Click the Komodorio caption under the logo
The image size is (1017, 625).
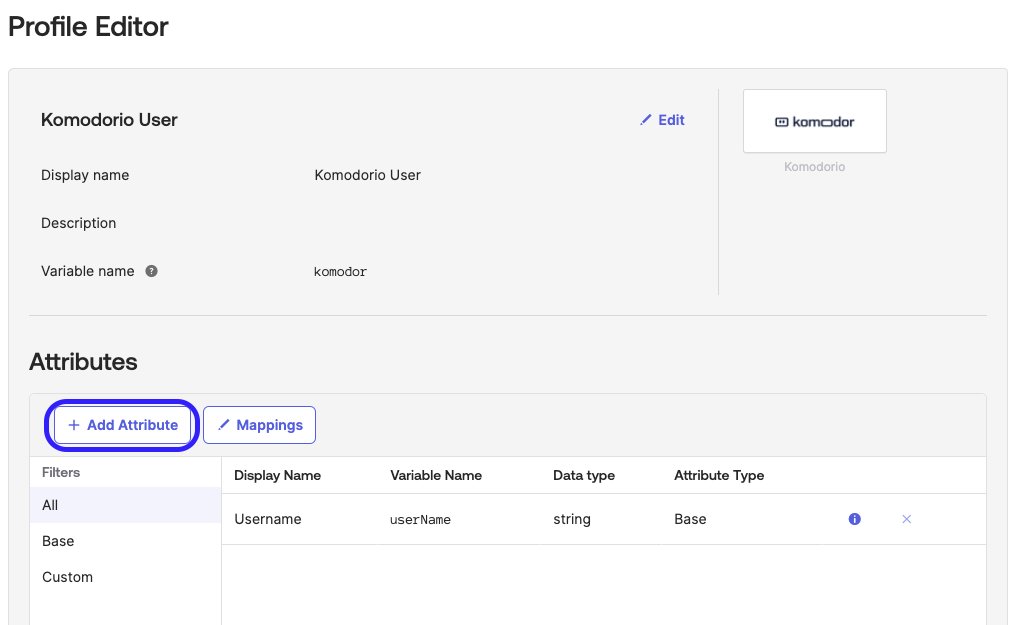click(815, 167)
